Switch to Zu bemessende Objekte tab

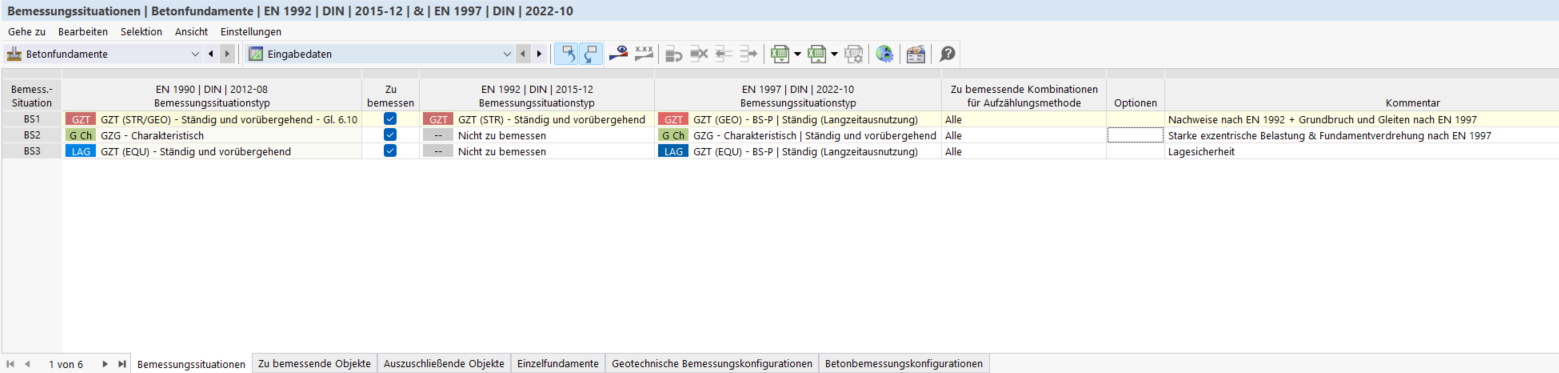pyautogui.click(x=314, y=364)
